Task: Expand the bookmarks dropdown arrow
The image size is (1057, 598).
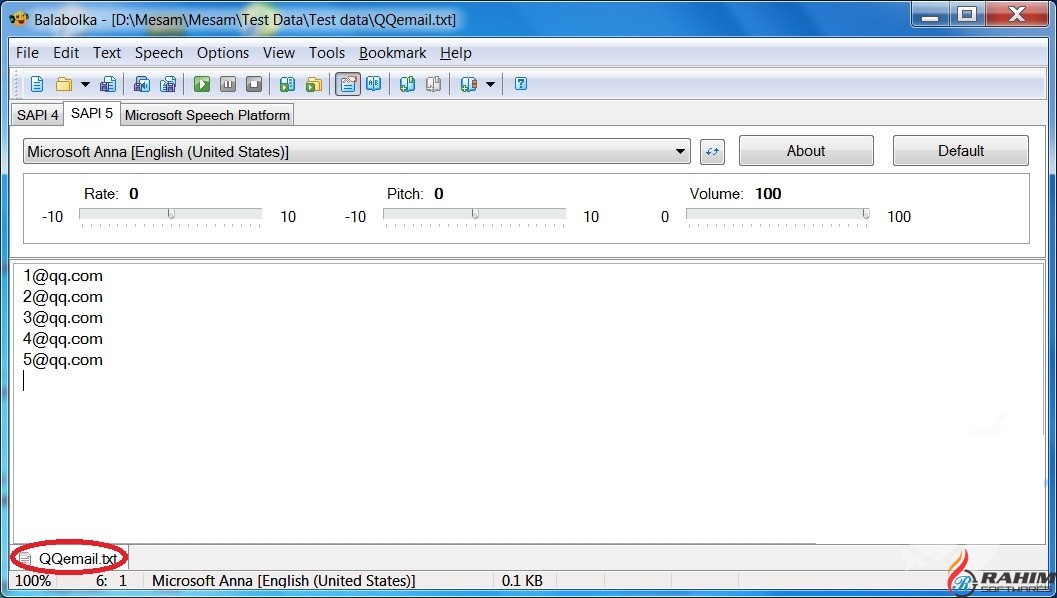Action: pyautogui.click(x=490, y=84)
